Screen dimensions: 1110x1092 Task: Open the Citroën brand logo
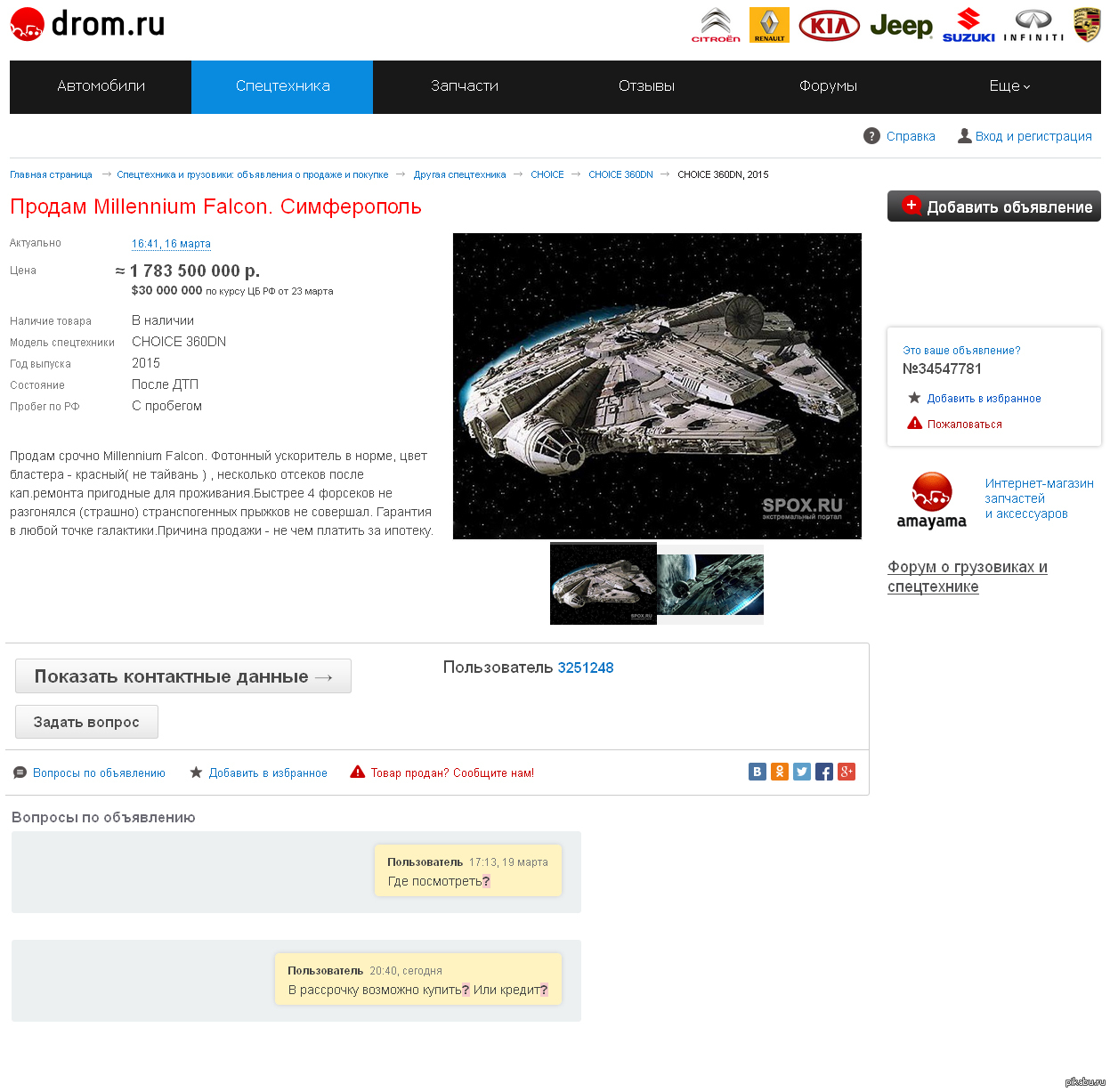(716, 26)
